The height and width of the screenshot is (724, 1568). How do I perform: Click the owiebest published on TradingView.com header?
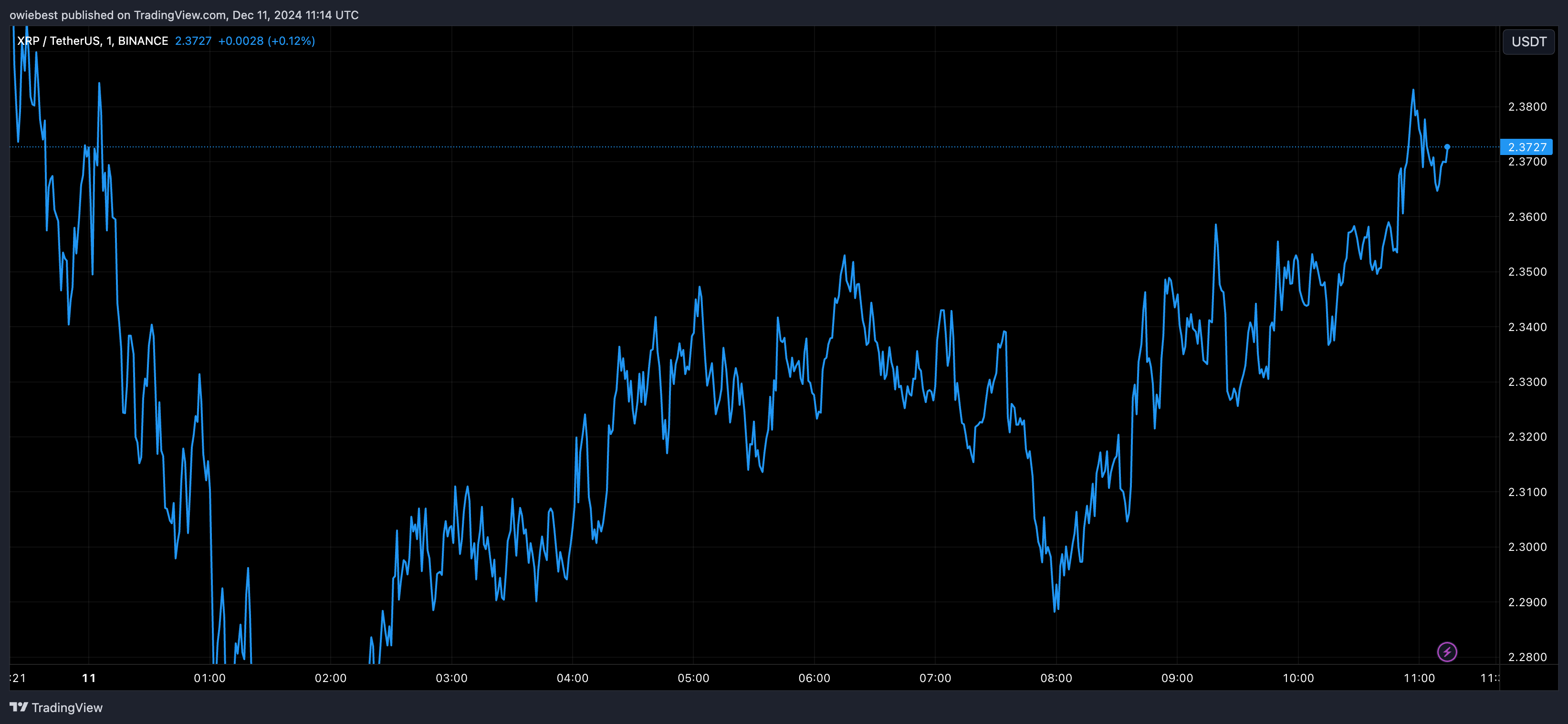coord(184,15)
